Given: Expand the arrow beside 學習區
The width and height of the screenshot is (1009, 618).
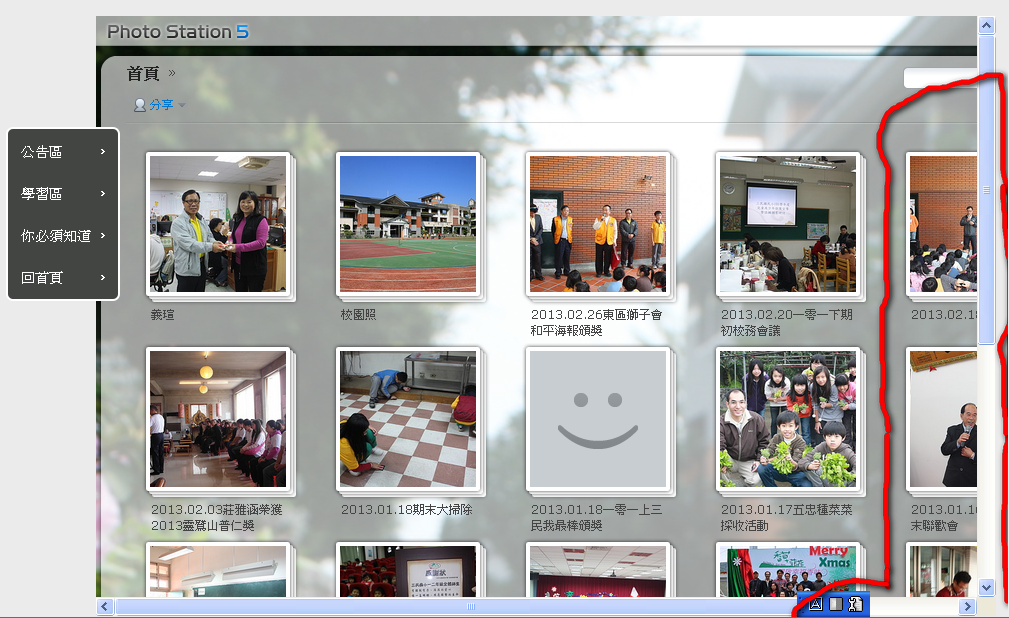Looking at the screenshot, I should tap(103, 193).
